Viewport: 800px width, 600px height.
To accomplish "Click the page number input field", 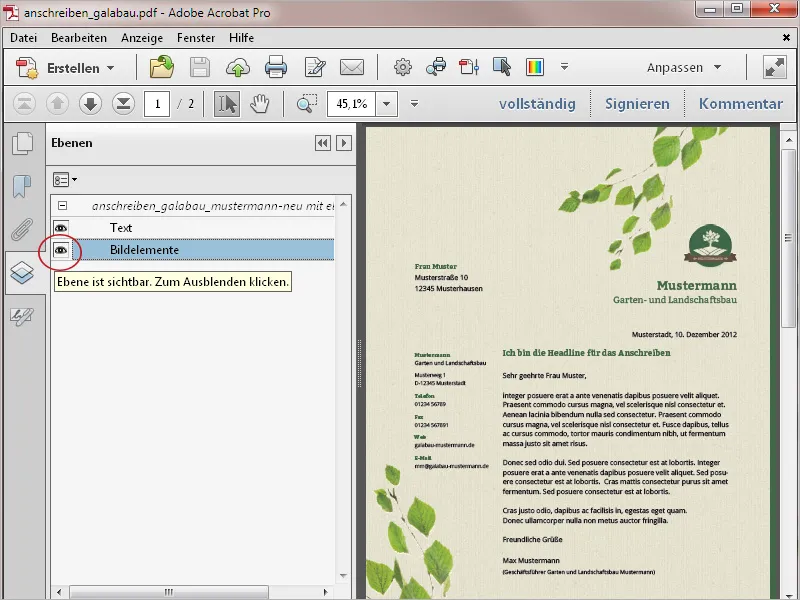I will click(157, 104).
